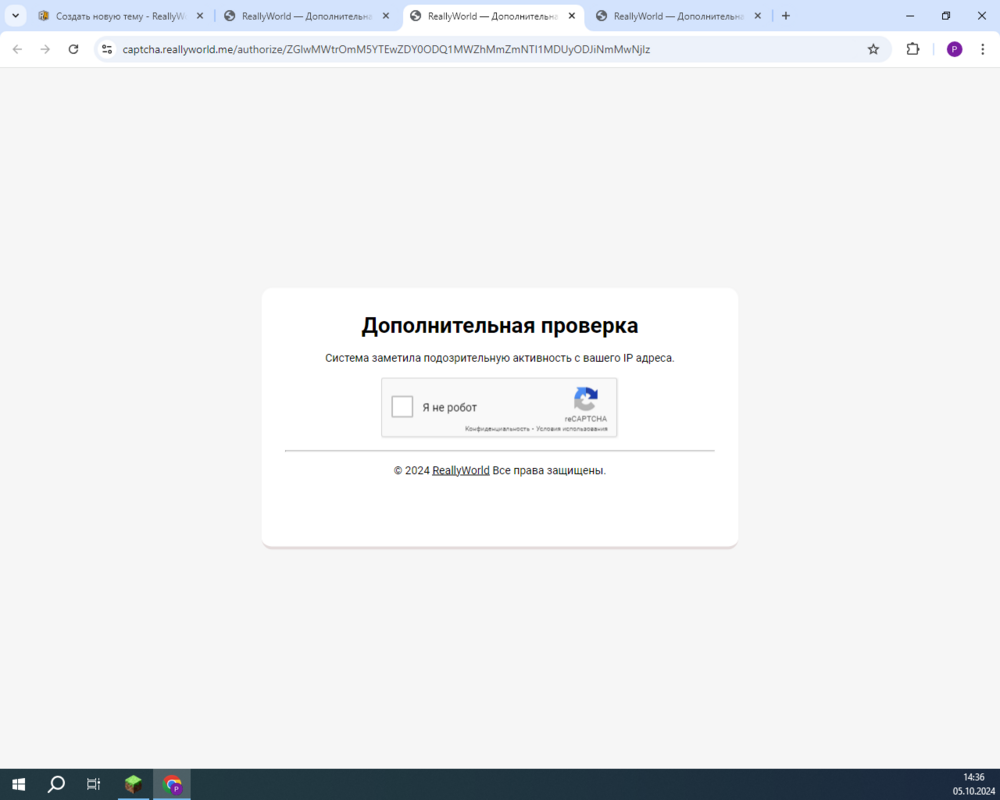
Task: Open a new browser tab
Action: pos(786,16)
